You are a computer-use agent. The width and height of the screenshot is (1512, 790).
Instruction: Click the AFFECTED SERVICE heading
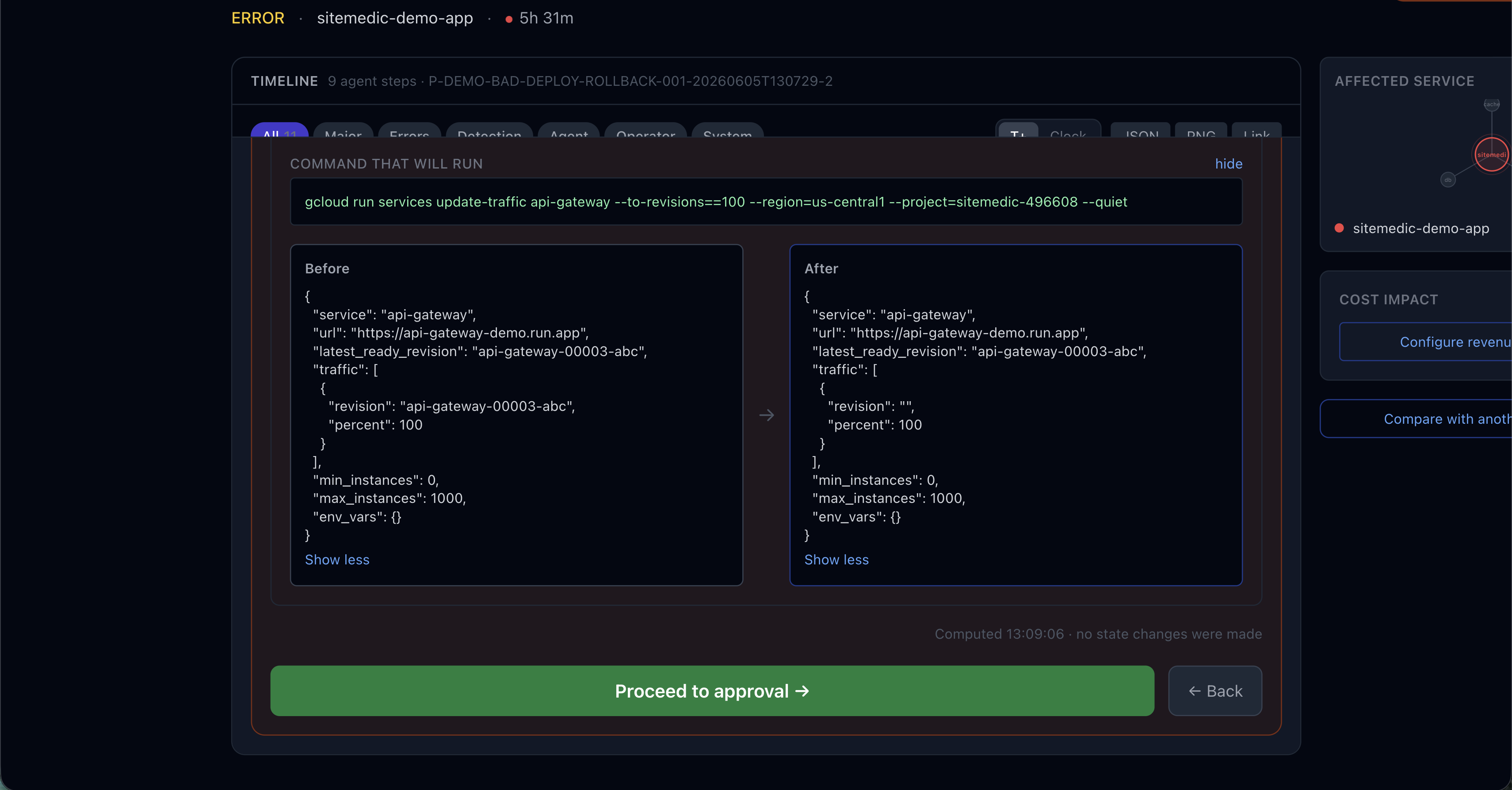pyautogui.click(x=1404, y=81)
